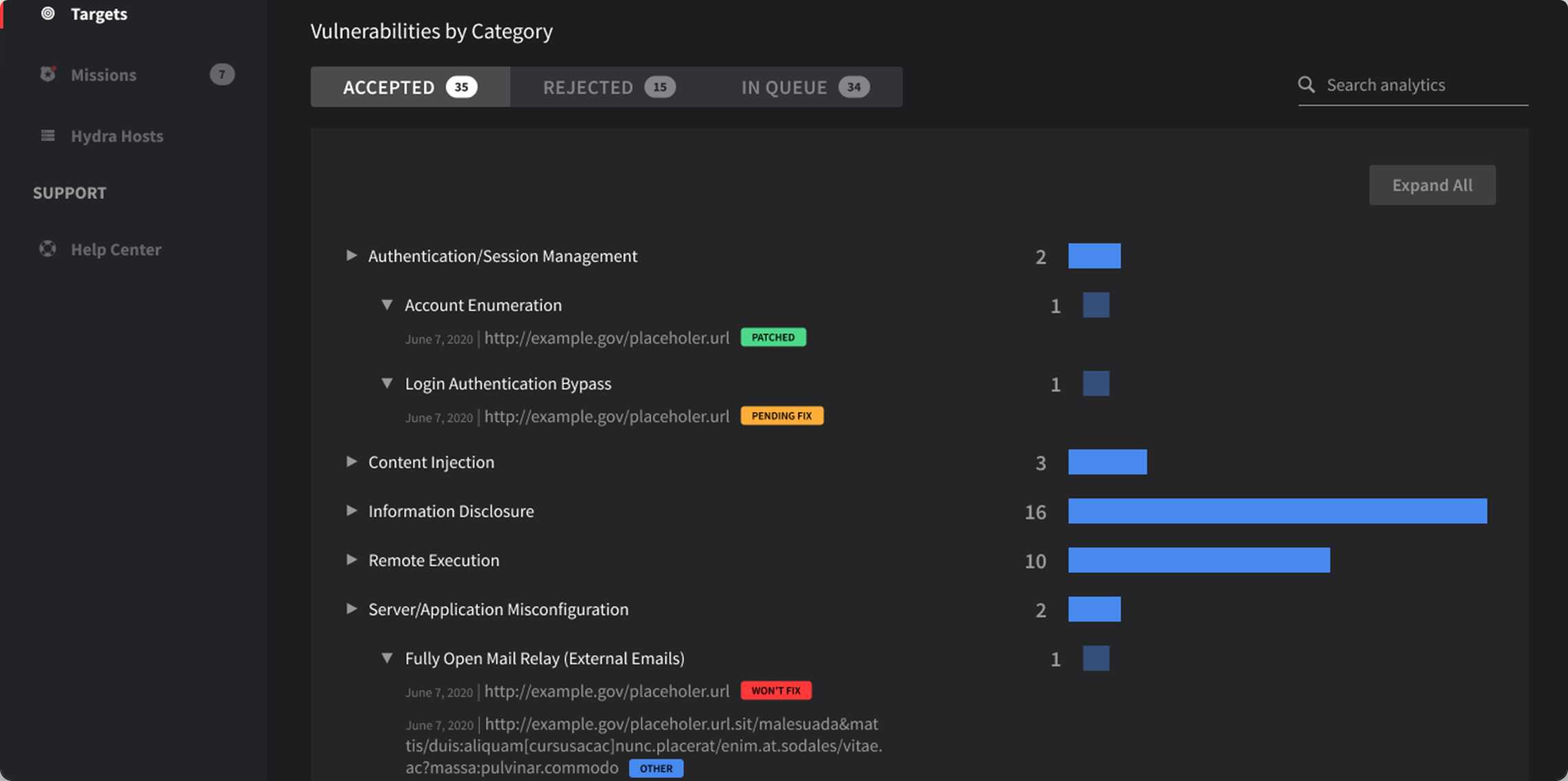Image resolution: width=1568 pixels, height=781 pixels.
Task: Expand Remote Execution category arrow
Action: (x=351, y=560)
